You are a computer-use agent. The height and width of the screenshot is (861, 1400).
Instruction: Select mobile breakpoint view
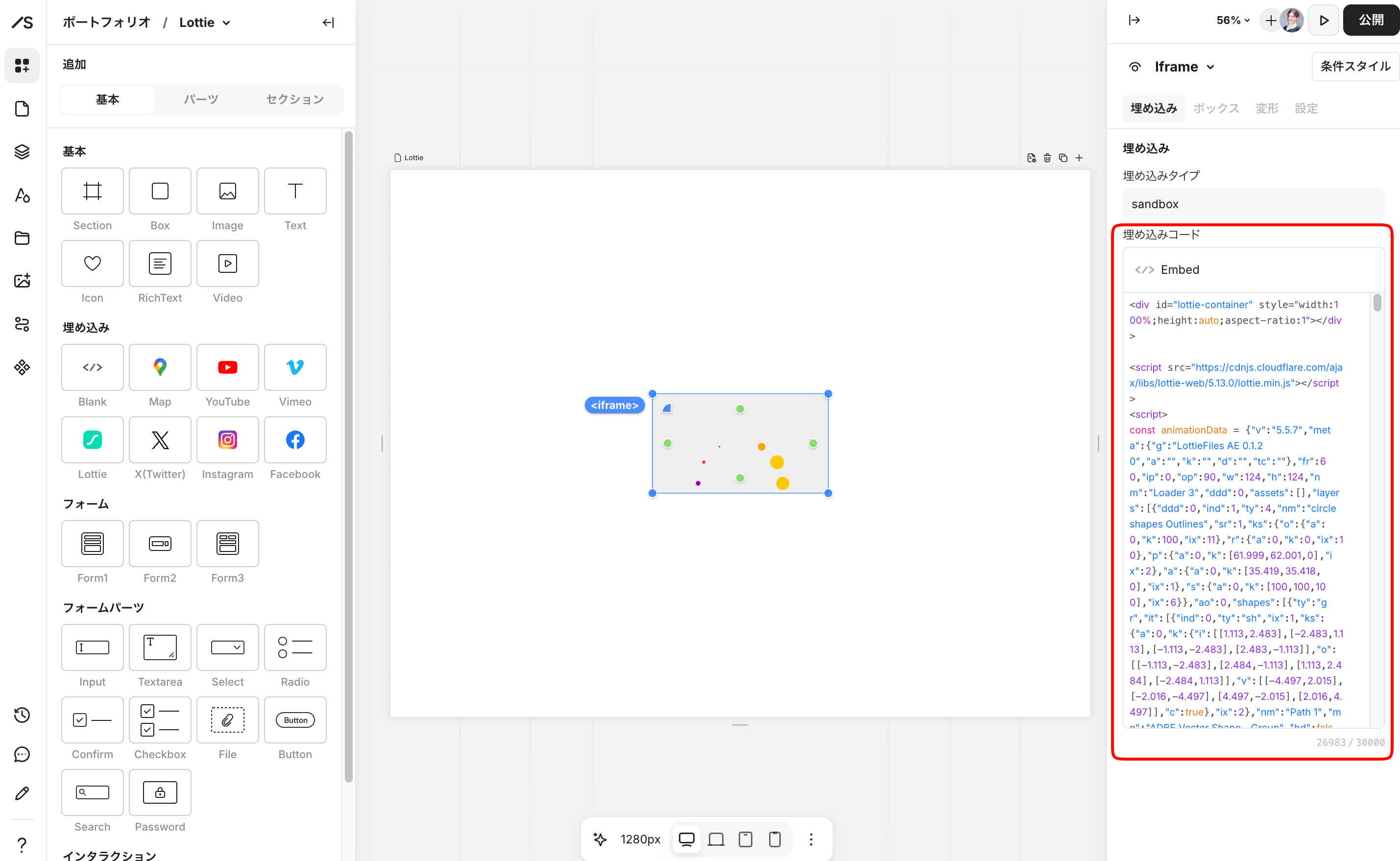tap(774, 839)
